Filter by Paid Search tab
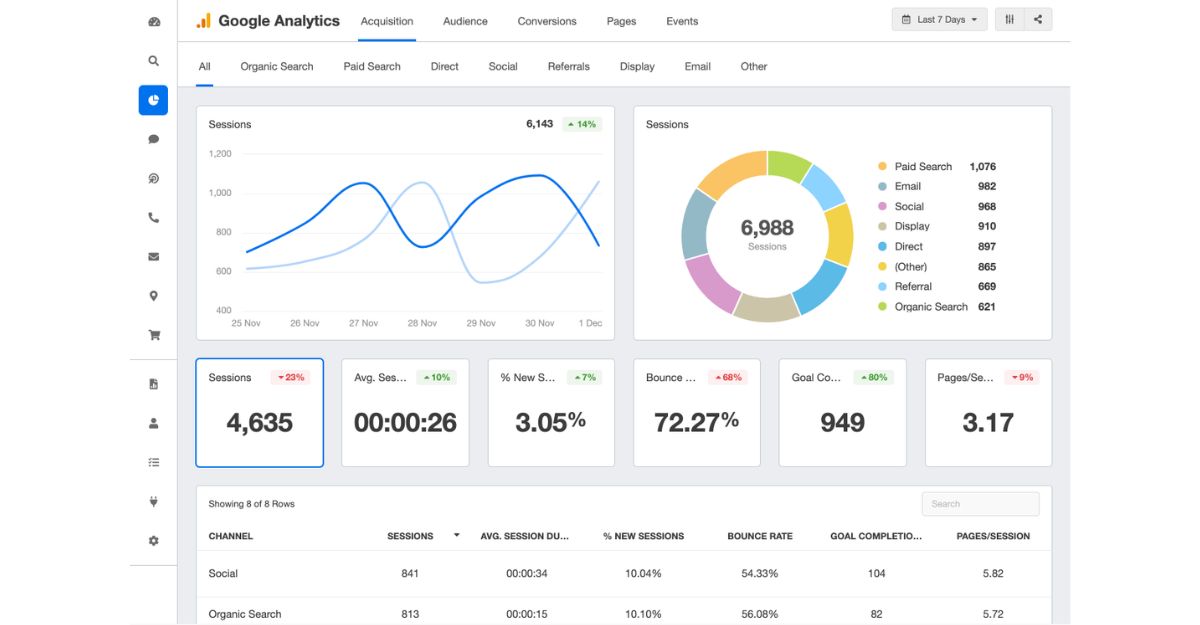The image size is (1200, 625). point(372,66)
